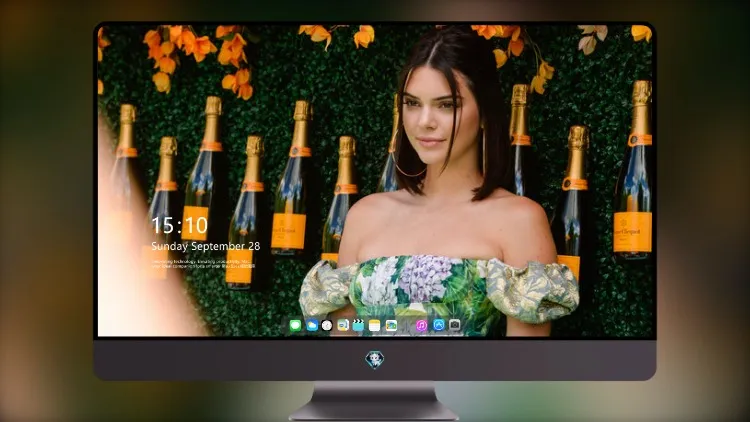Screen dimensions: 750x422
Task: Click the Sunday September 28 date text
Action: click(x=206, y=246)
